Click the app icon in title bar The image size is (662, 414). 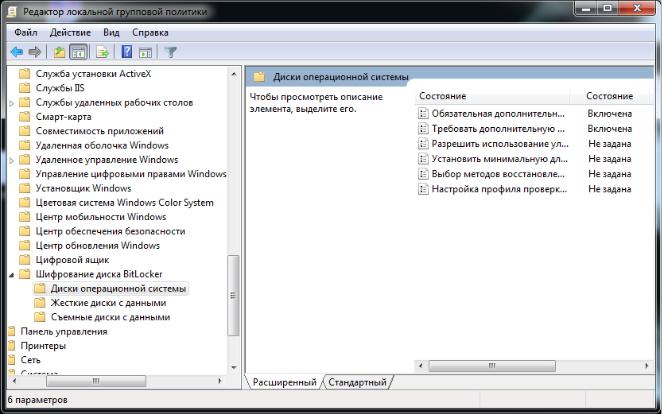pos(11,12)
